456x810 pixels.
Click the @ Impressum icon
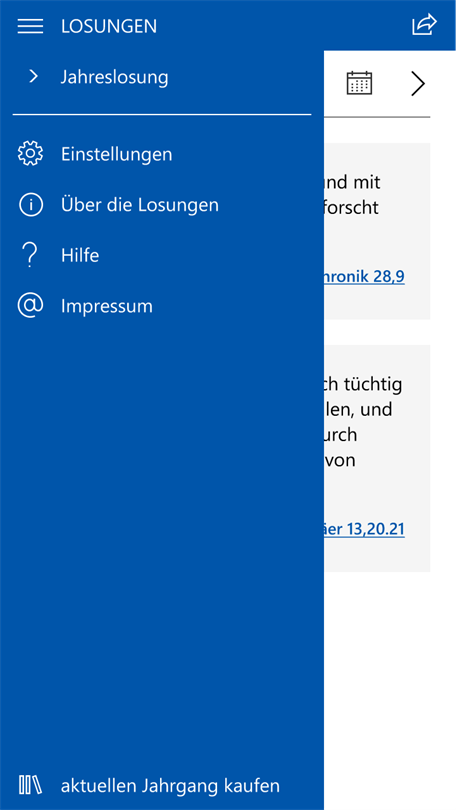(x=30, y=306)
